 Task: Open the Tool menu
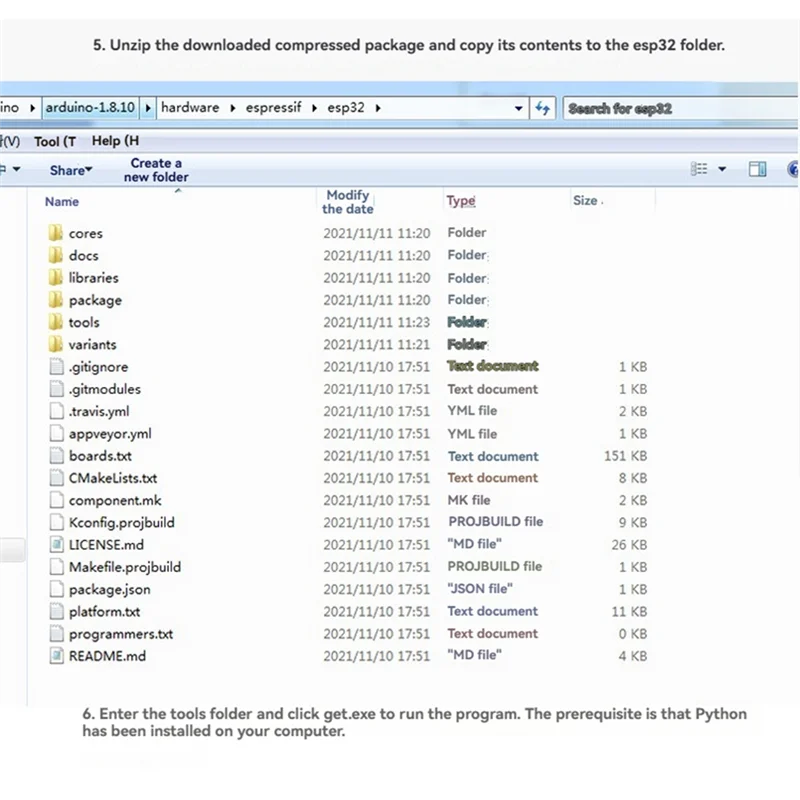(x=54, y=141)
